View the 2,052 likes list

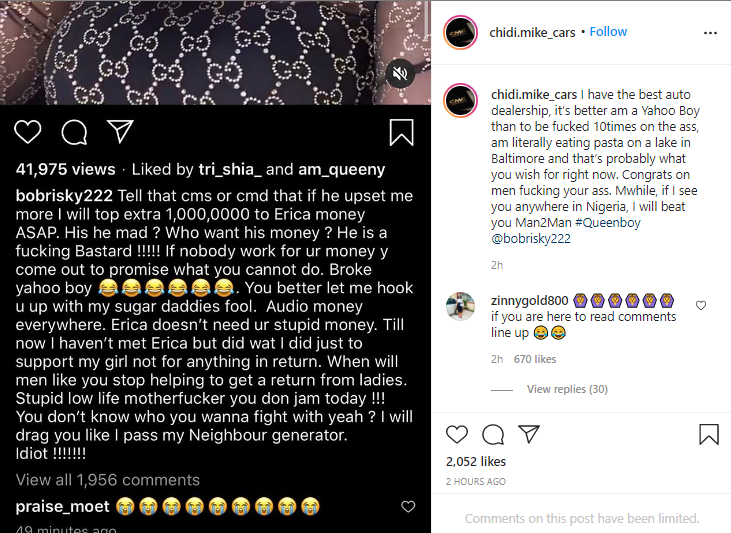tap(476, 462)
